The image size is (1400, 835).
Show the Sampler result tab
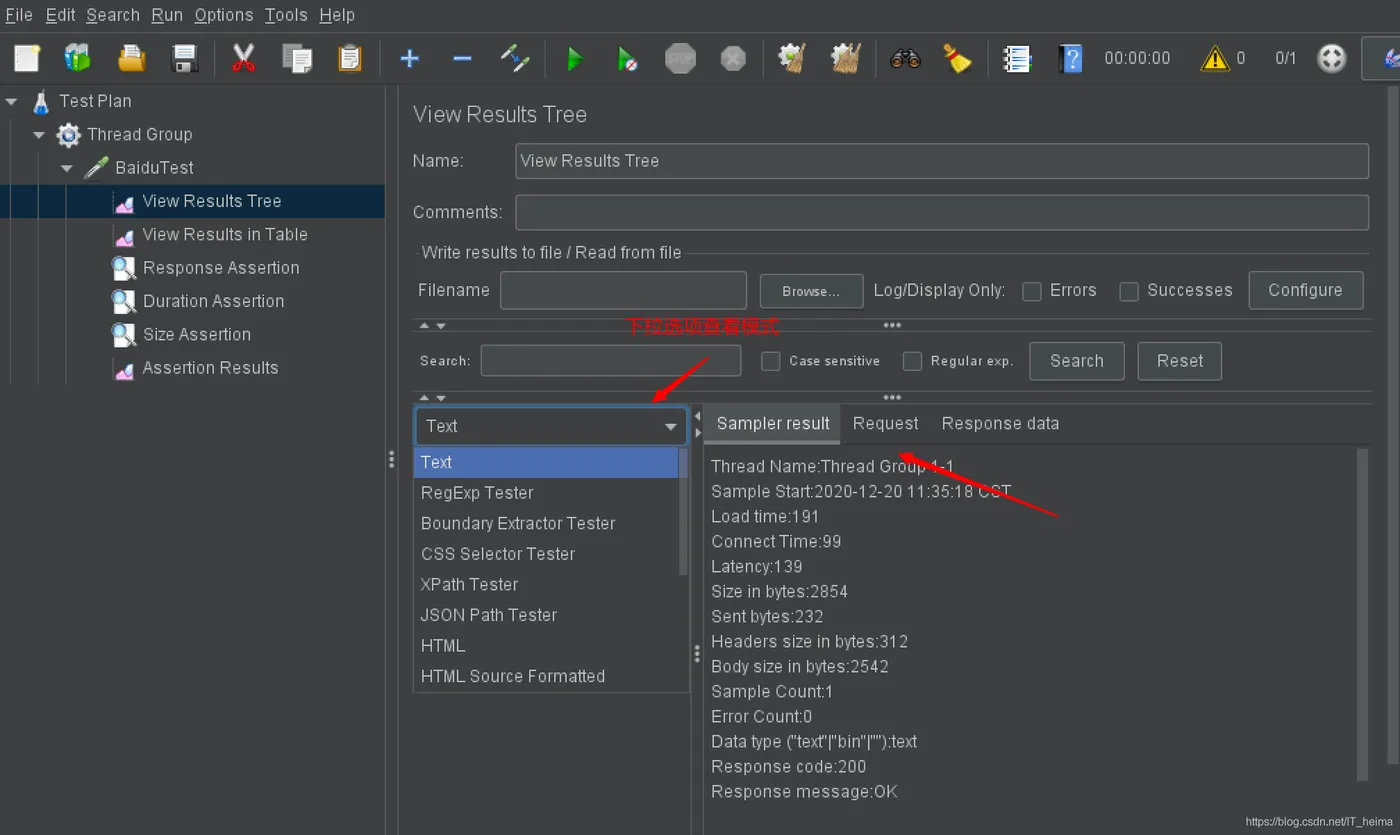click(773, 424)
